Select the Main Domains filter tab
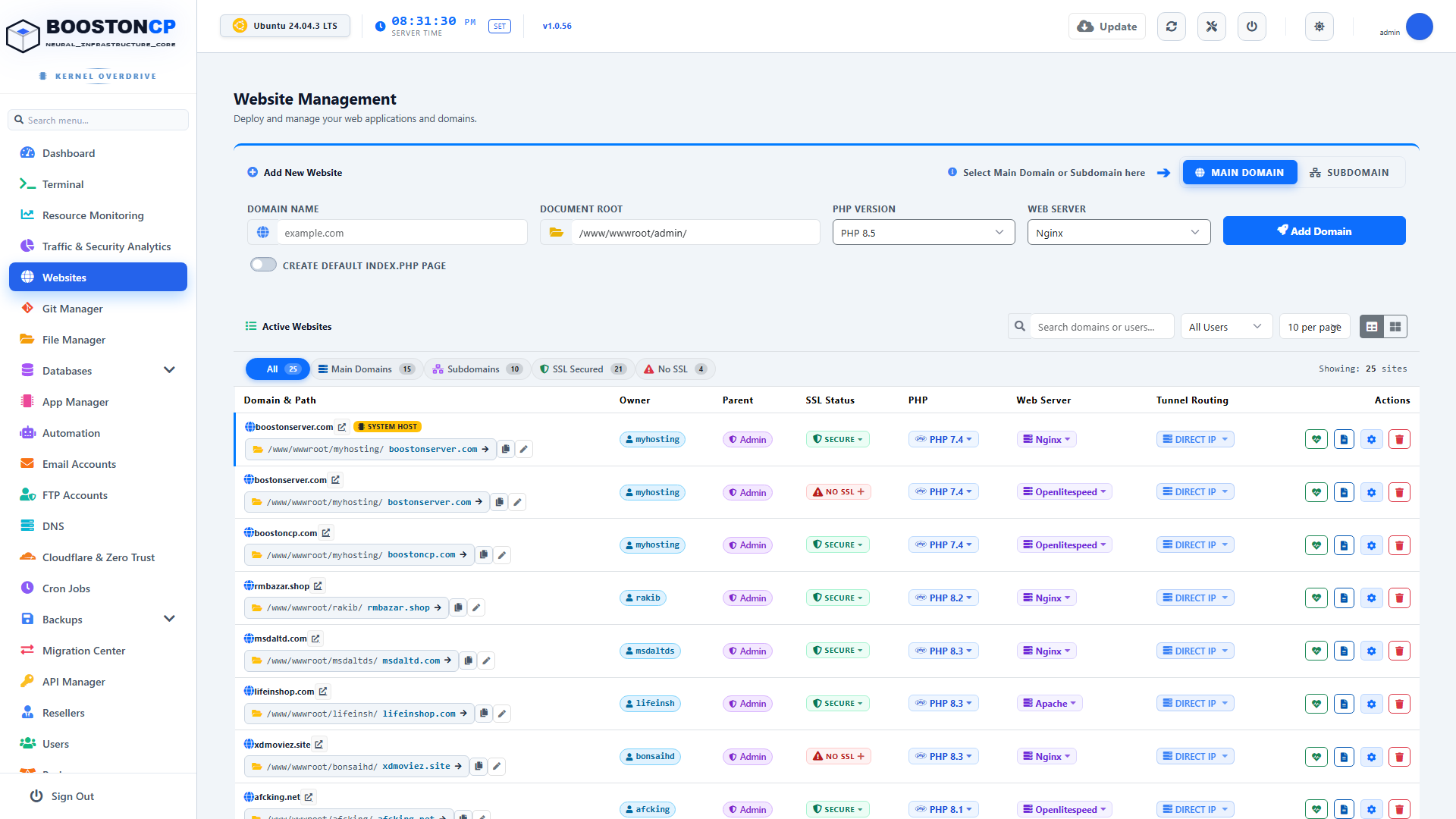Viewport: 1456px width, 819px height. click(x=366, y=369)
